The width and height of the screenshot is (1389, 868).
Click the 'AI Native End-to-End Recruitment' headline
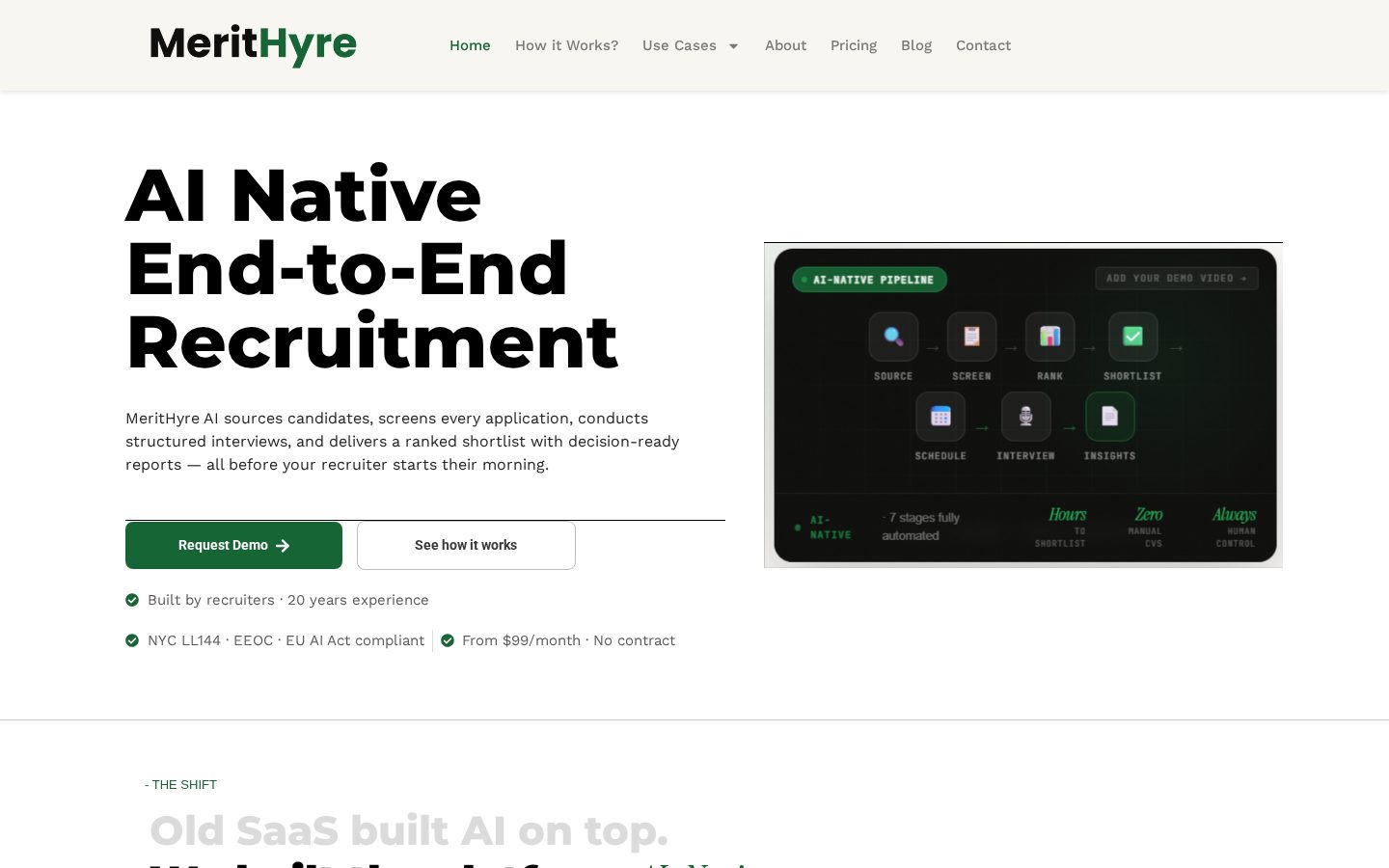coord(372,268)
